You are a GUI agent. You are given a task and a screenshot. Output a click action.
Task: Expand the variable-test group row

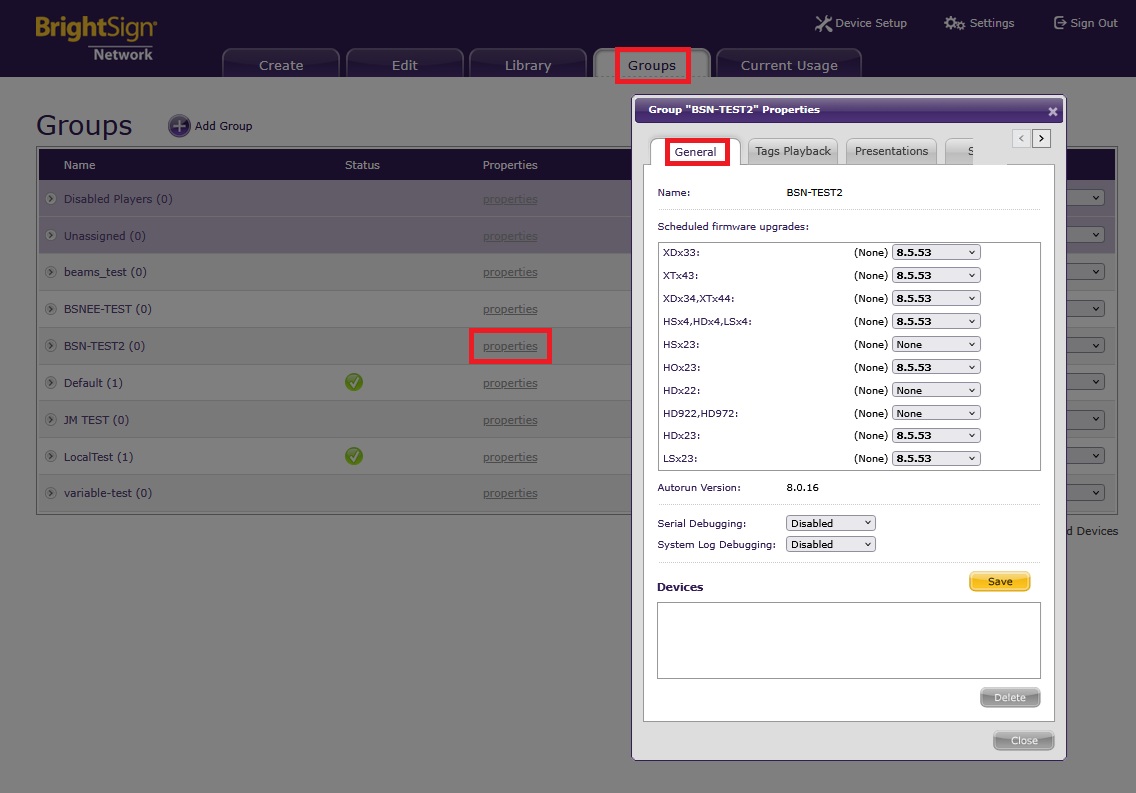[50, 493]
